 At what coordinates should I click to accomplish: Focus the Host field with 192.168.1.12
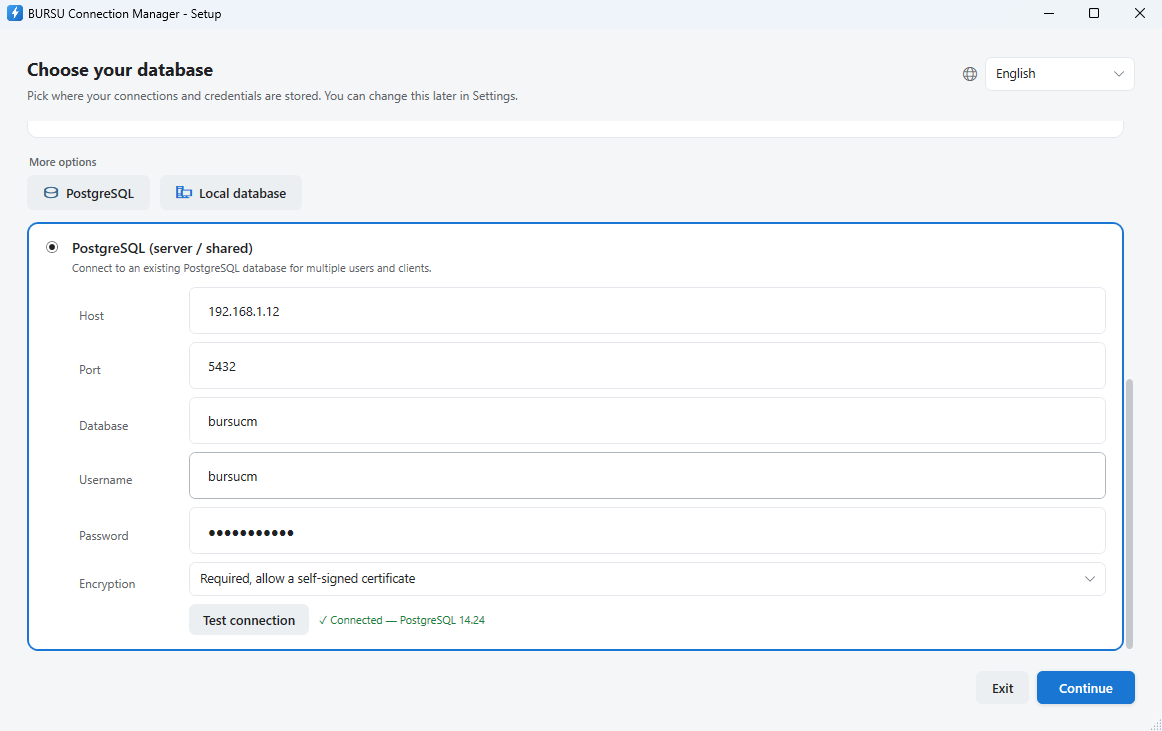647,311
